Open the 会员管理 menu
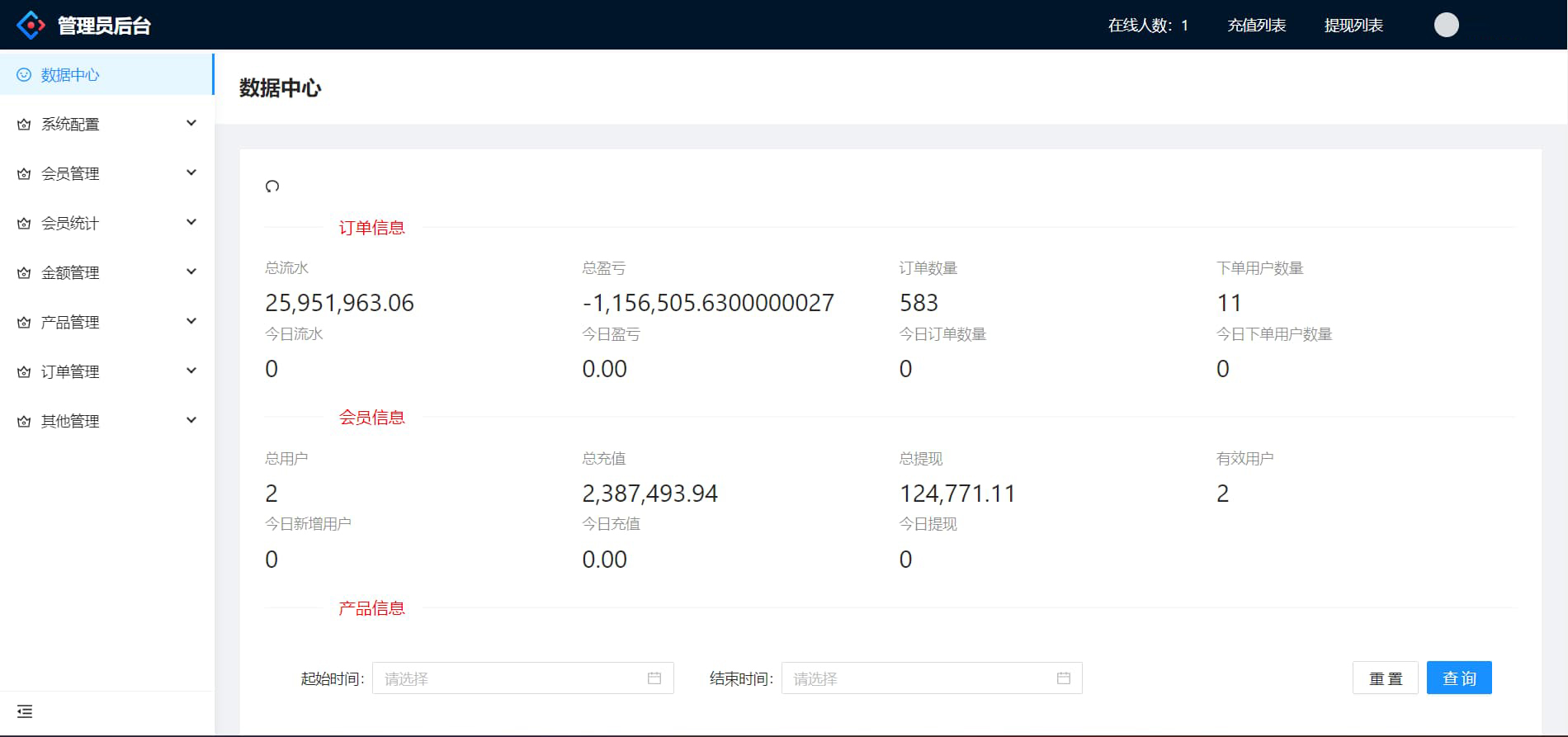Image resolution: width=1568 pixels, height=737 pixels. 106,173
